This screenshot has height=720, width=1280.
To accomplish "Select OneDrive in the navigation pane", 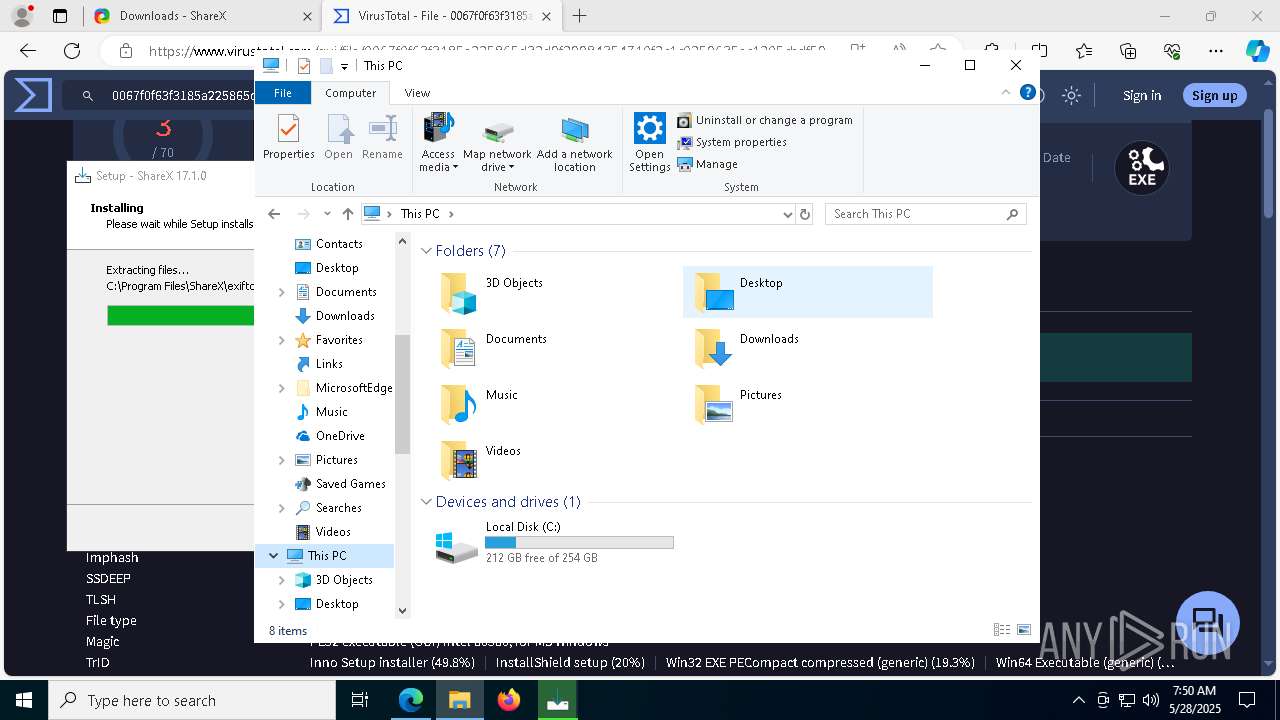I will (x=340, y=436).
